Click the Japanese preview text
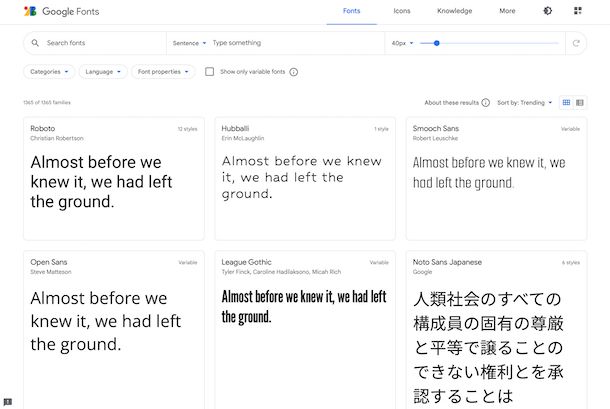 point(488,348)
